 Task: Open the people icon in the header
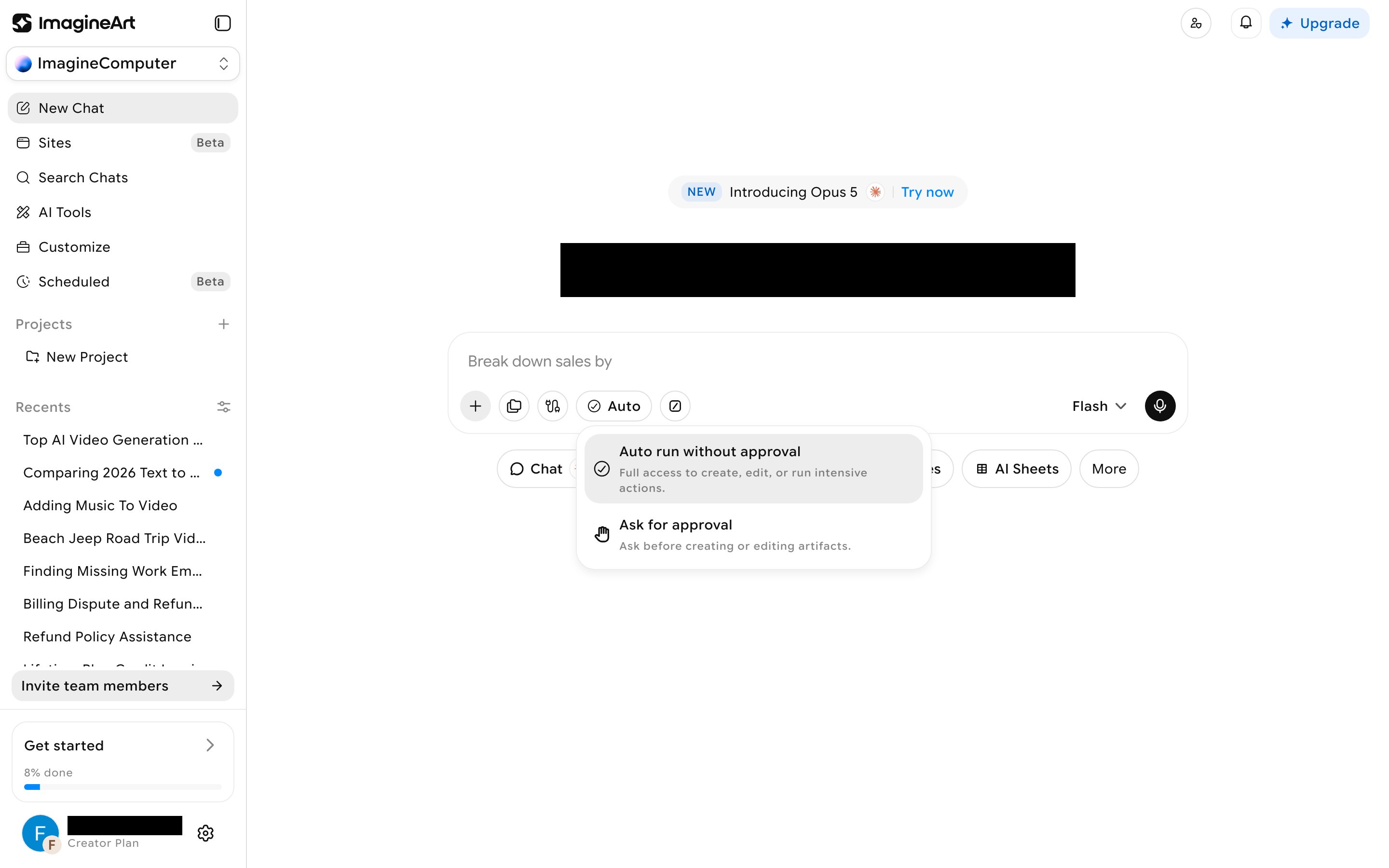tap(1196, 23)
